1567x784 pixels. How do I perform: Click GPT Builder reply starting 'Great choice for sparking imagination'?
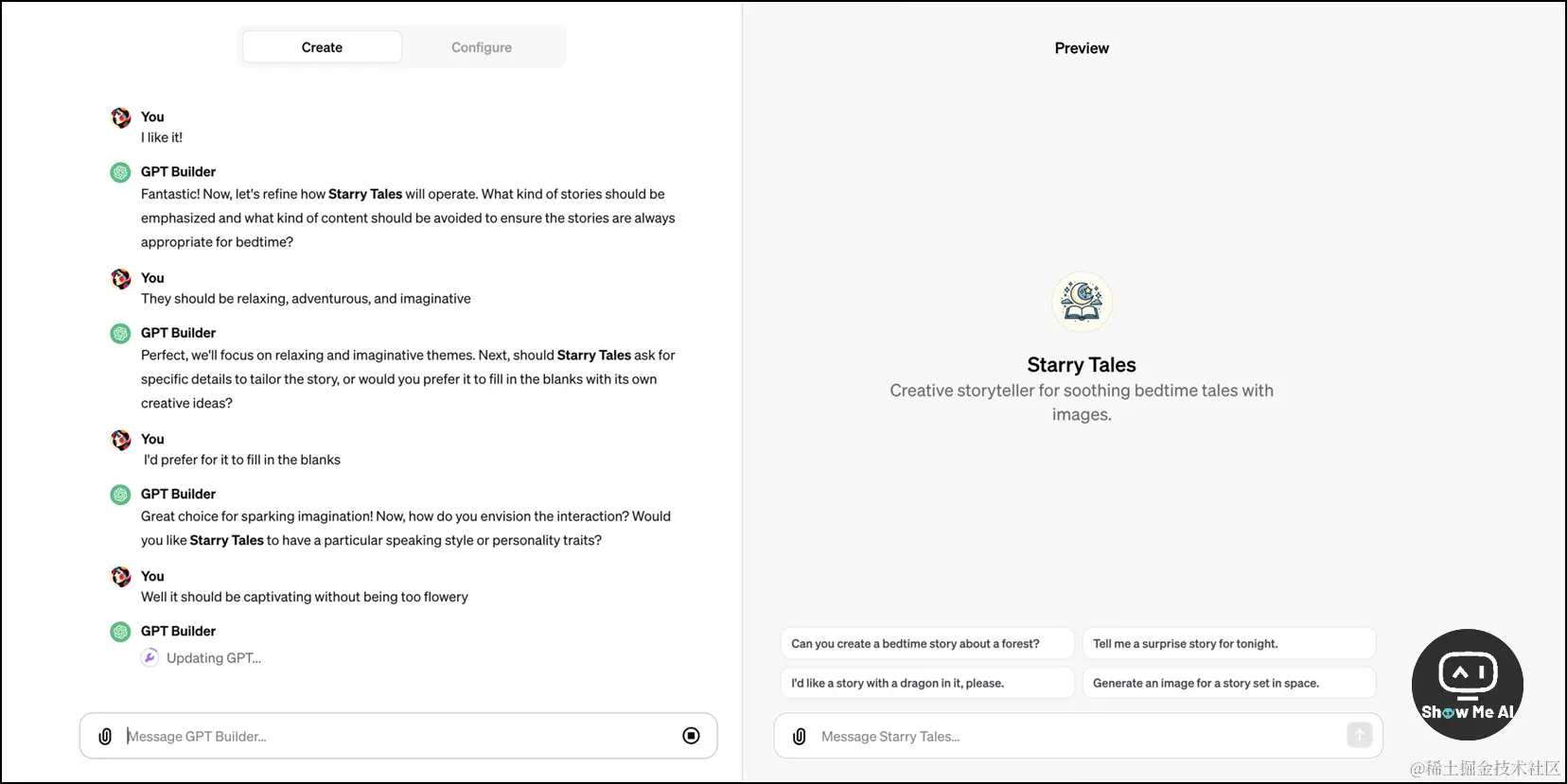click(406, 529)
